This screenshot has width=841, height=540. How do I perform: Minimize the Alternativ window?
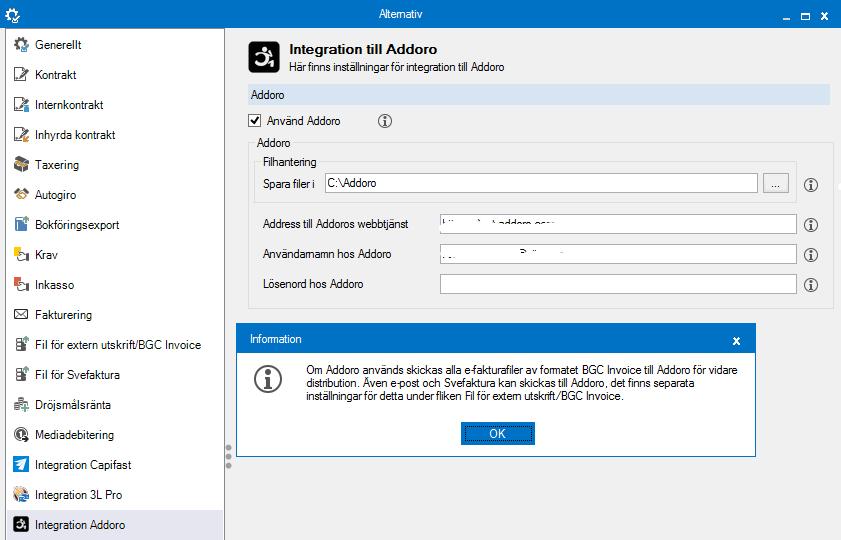click(x=786, y=17)
